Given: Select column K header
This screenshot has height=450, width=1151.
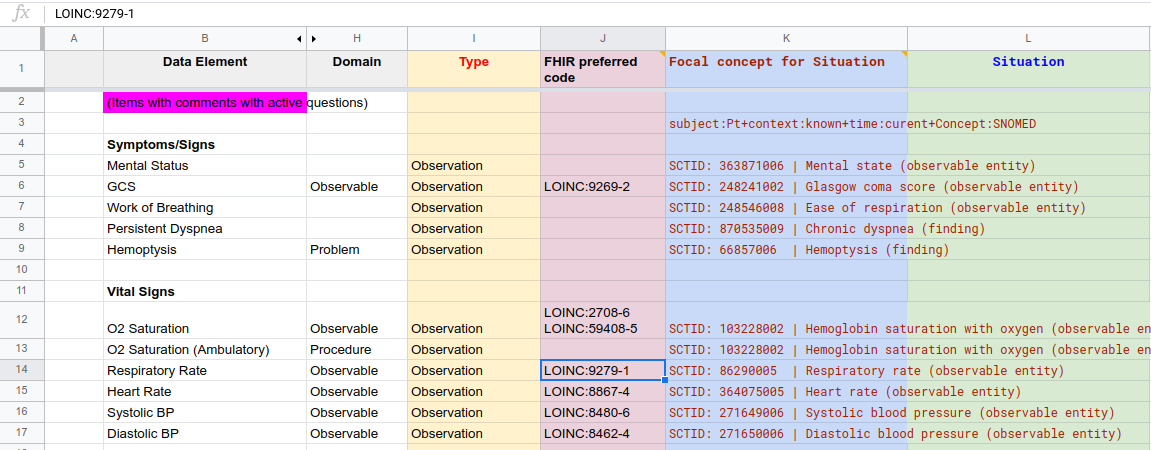Looking at the screenshot, I should click(786, 38).
